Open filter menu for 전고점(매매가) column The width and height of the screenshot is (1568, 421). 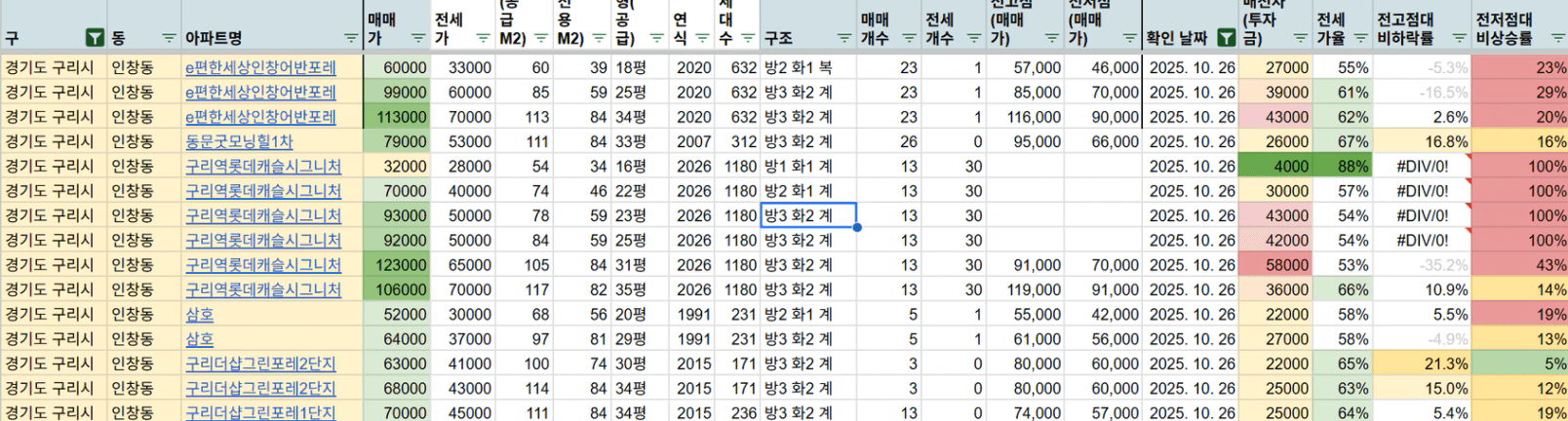(1051, 39)
